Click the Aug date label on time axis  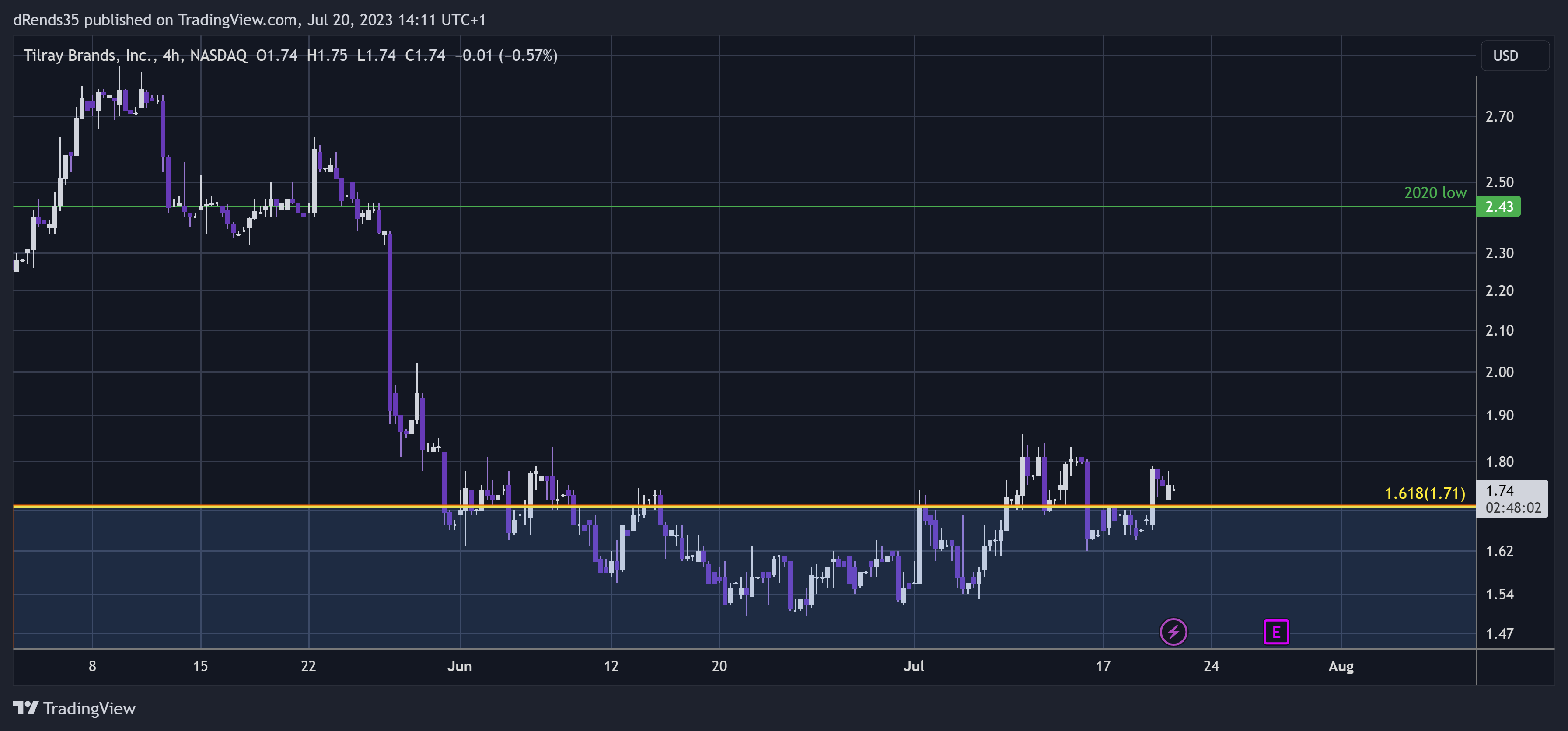(1341, 667)
